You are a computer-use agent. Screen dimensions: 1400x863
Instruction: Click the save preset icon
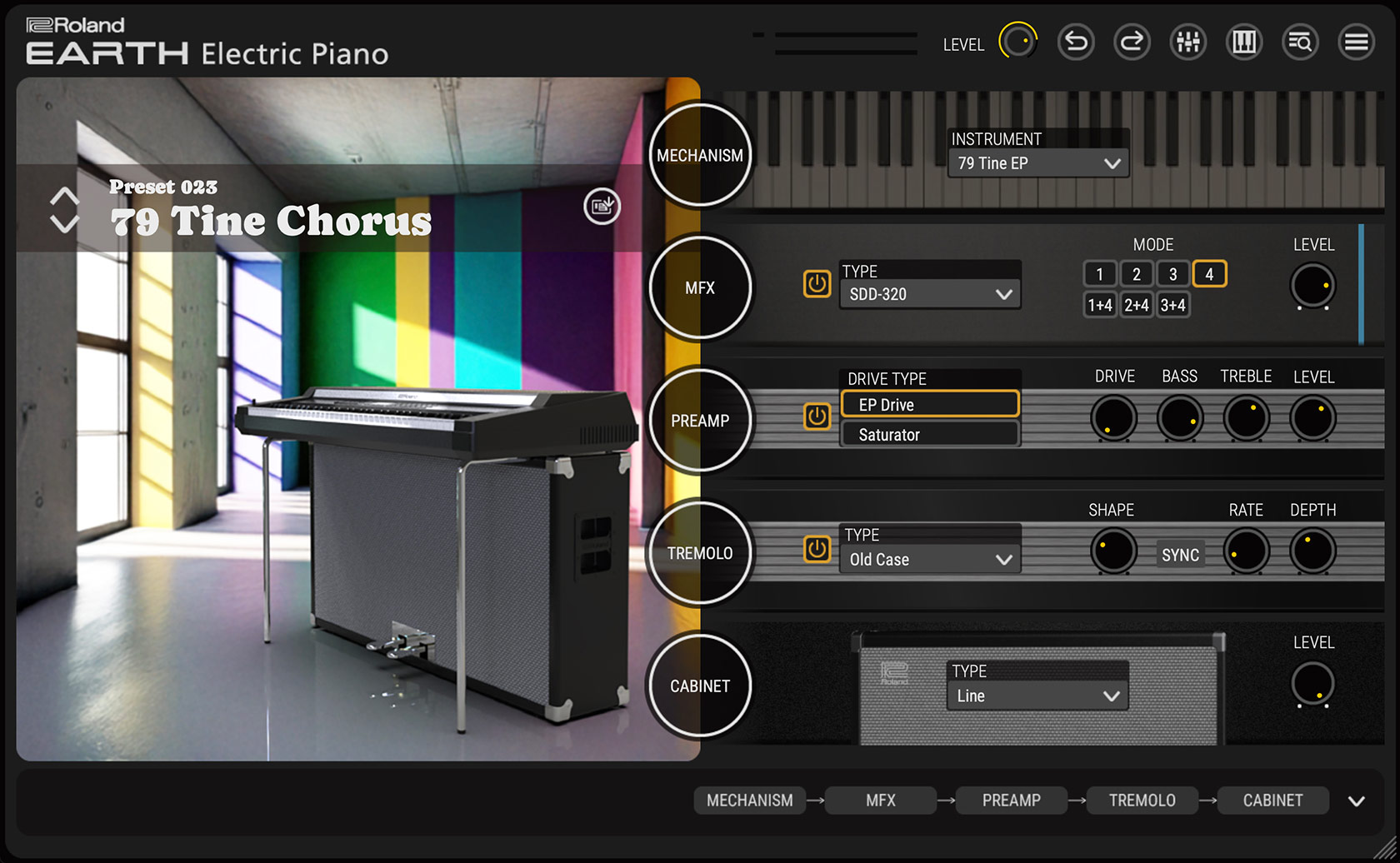point(602,206)
